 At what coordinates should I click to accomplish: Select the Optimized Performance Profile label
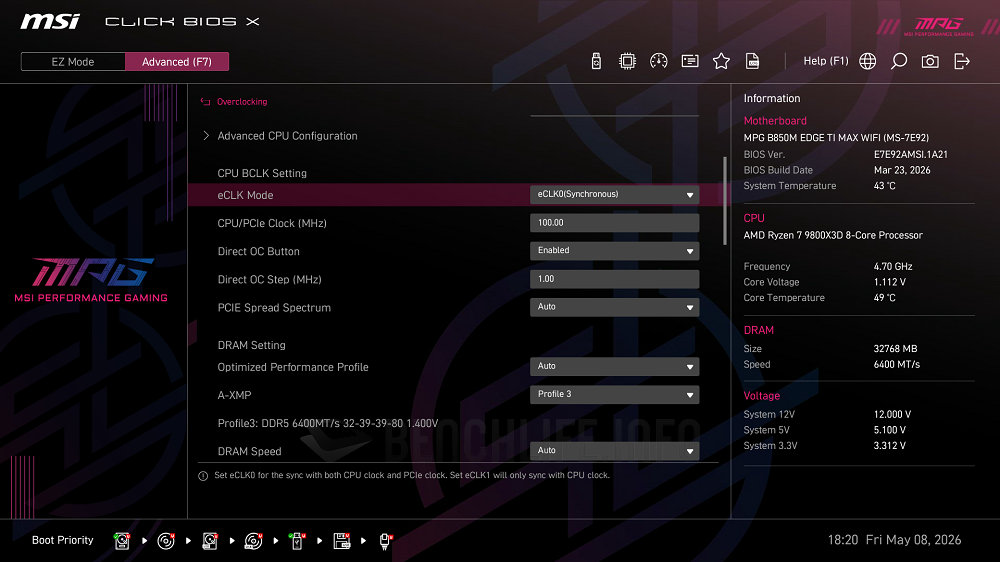tap(293, 367)
